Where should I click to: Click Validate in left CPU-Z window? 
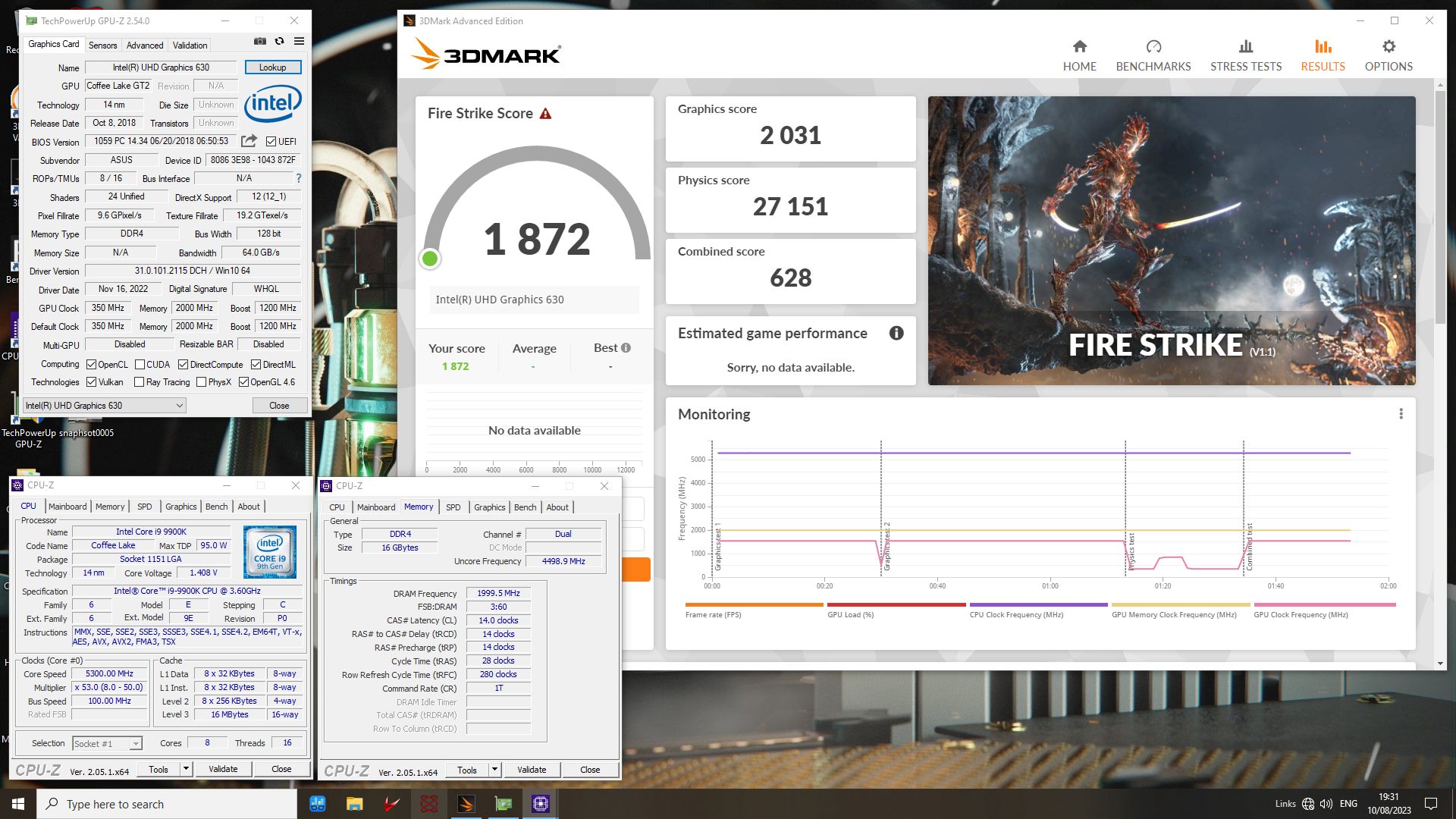click(223, 769)
